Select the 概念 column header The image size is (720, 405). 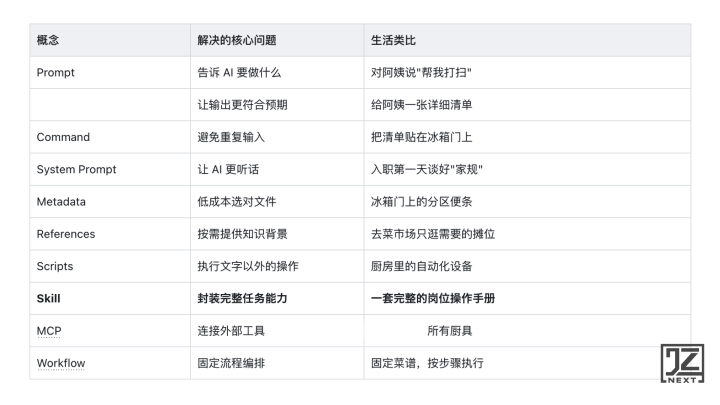[48, 40]
